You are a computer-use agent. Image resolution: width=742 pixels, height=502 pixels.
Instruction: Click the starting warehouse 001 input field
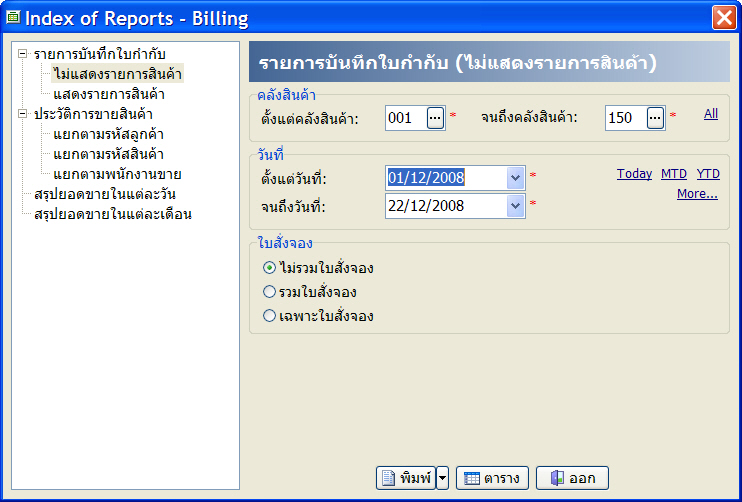point(404,118)
